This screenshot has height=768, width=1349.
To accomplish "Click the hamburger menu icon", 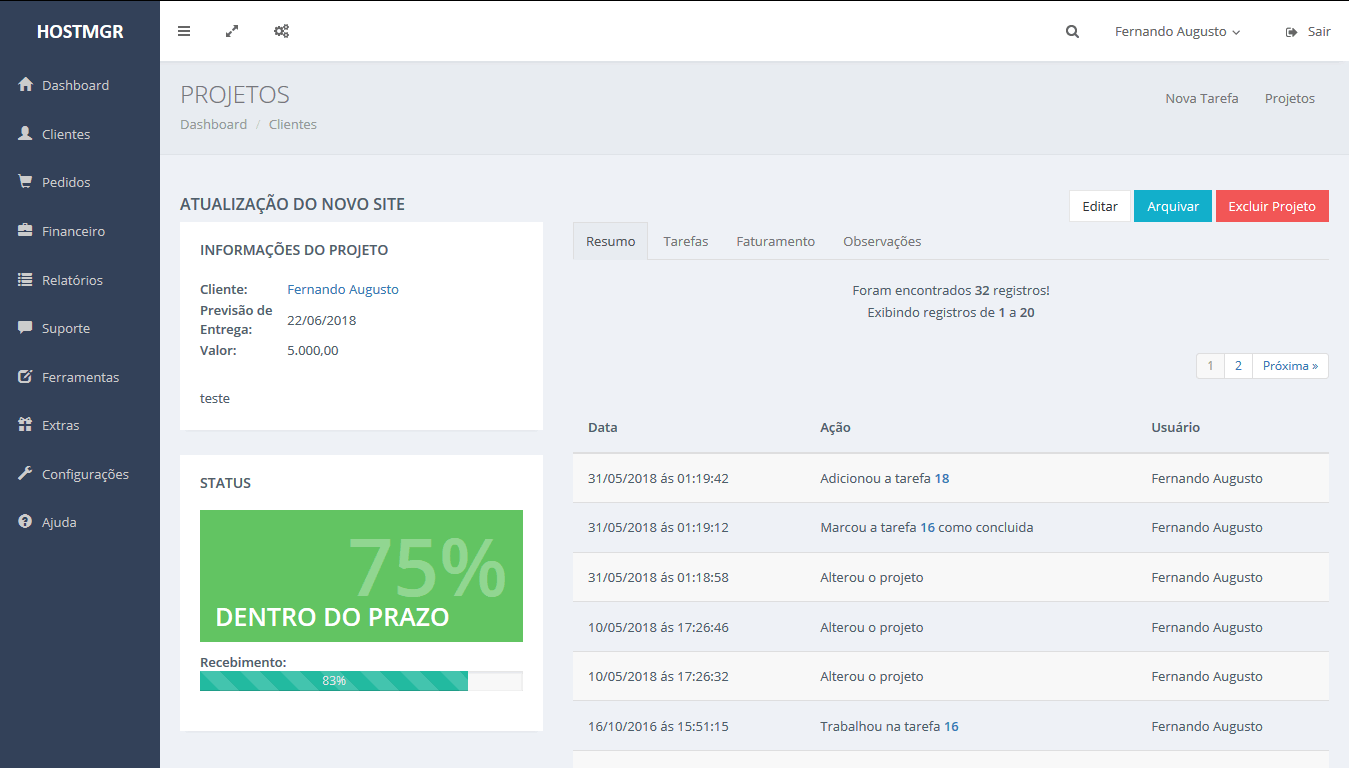I will point(184,31).
